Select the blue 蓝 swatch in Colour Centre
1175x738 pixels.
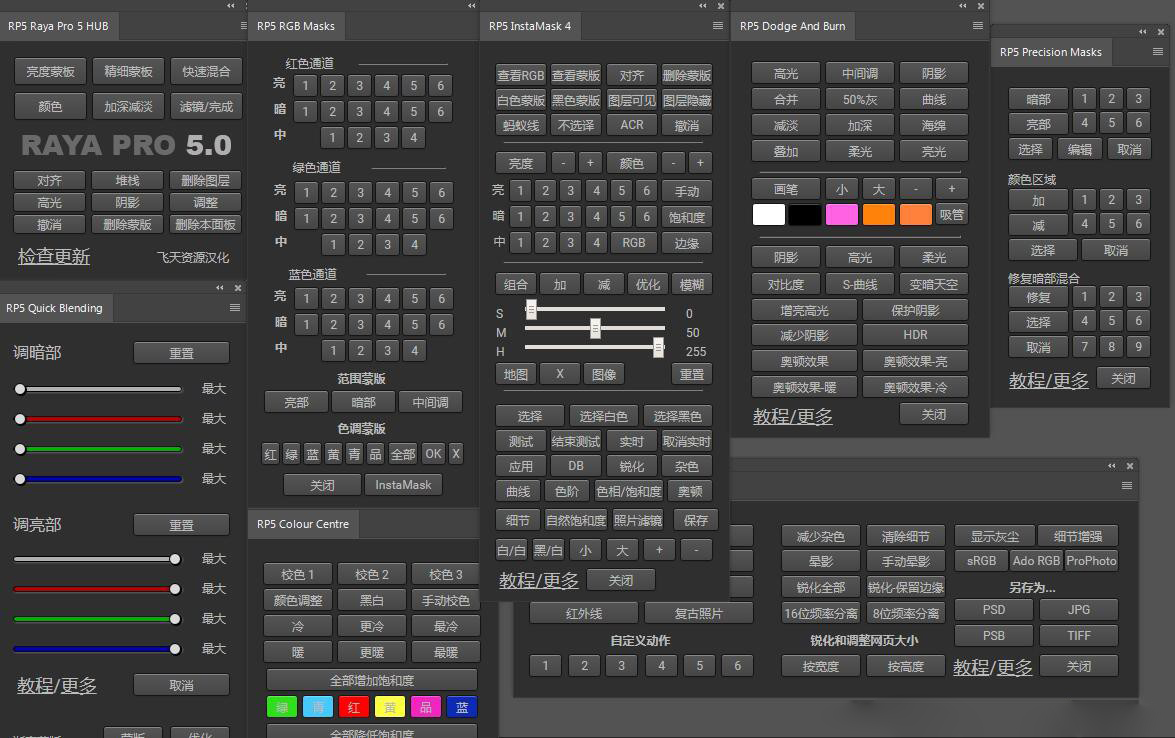click(x=462, y=707)
